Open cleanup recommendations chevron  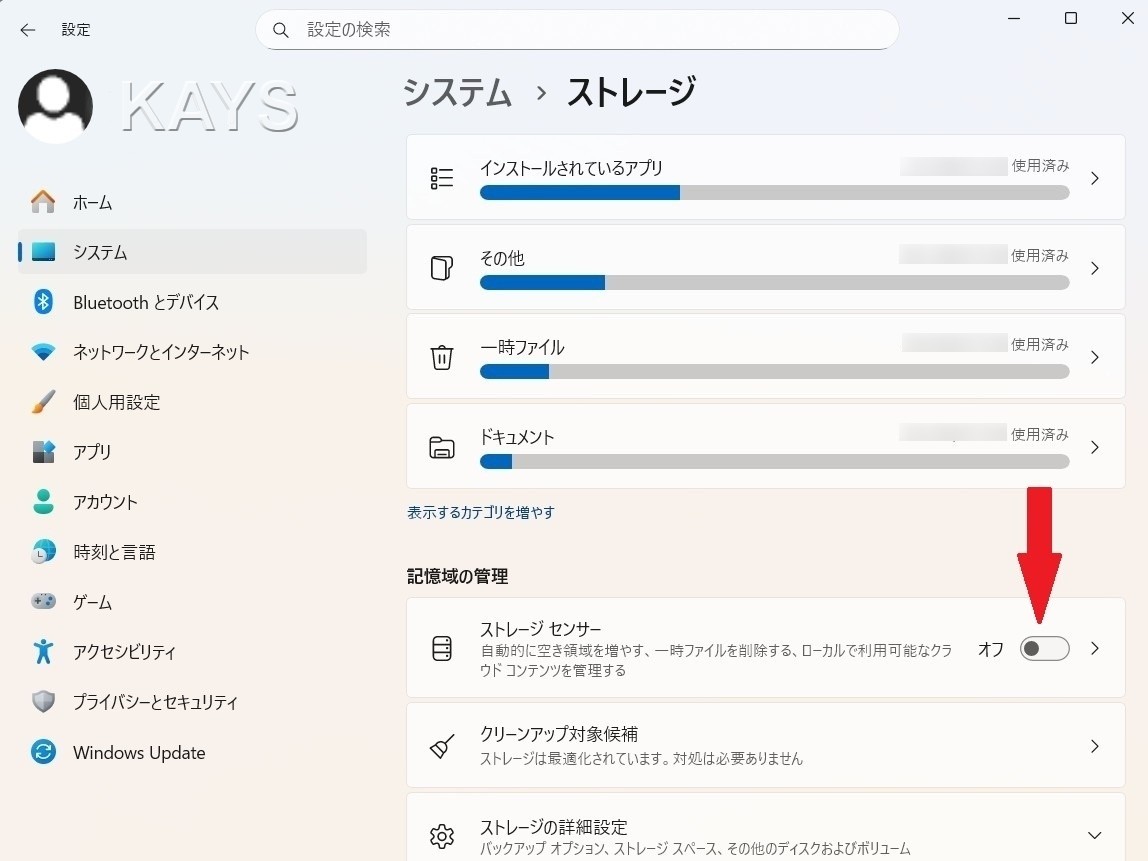pos(1094,746)
